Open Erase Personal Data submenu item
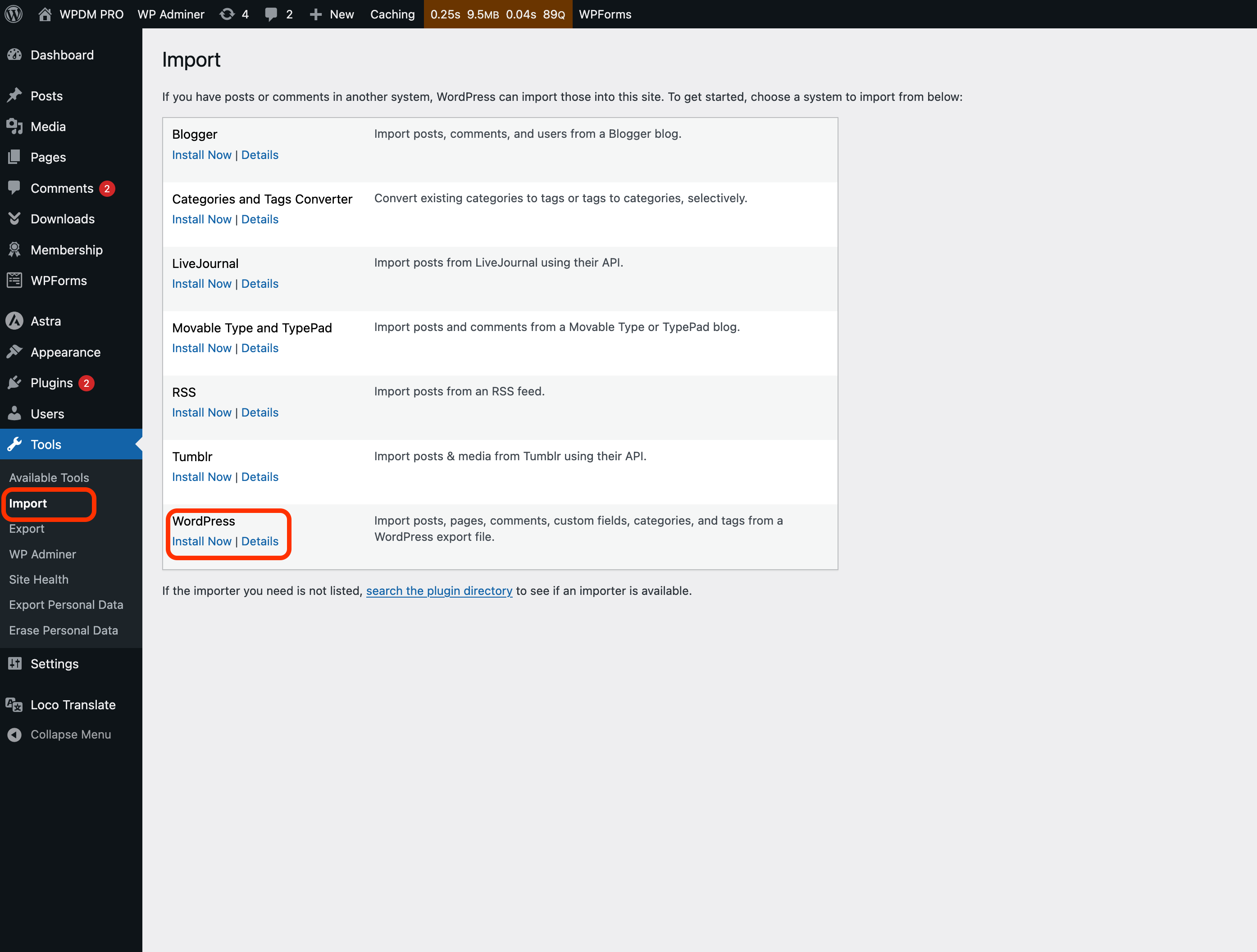This screenshot has height=952, width=1257. click(x=64, y=630)
